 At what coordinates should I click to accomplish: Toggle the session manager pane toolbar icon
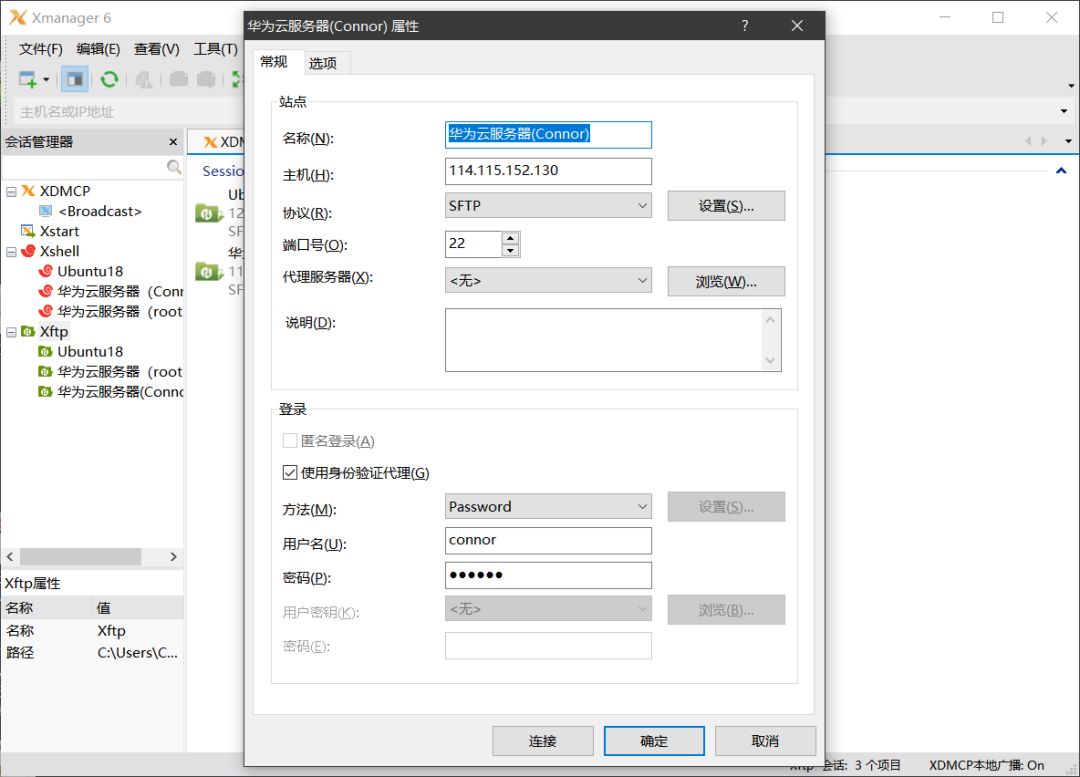(74, 79)
